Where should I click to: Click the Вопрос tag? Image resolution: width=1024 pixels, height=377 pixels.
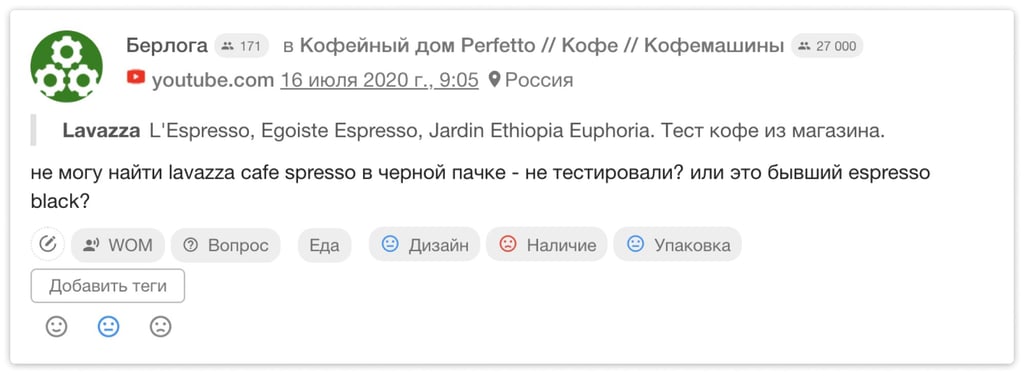click(226, 245)
